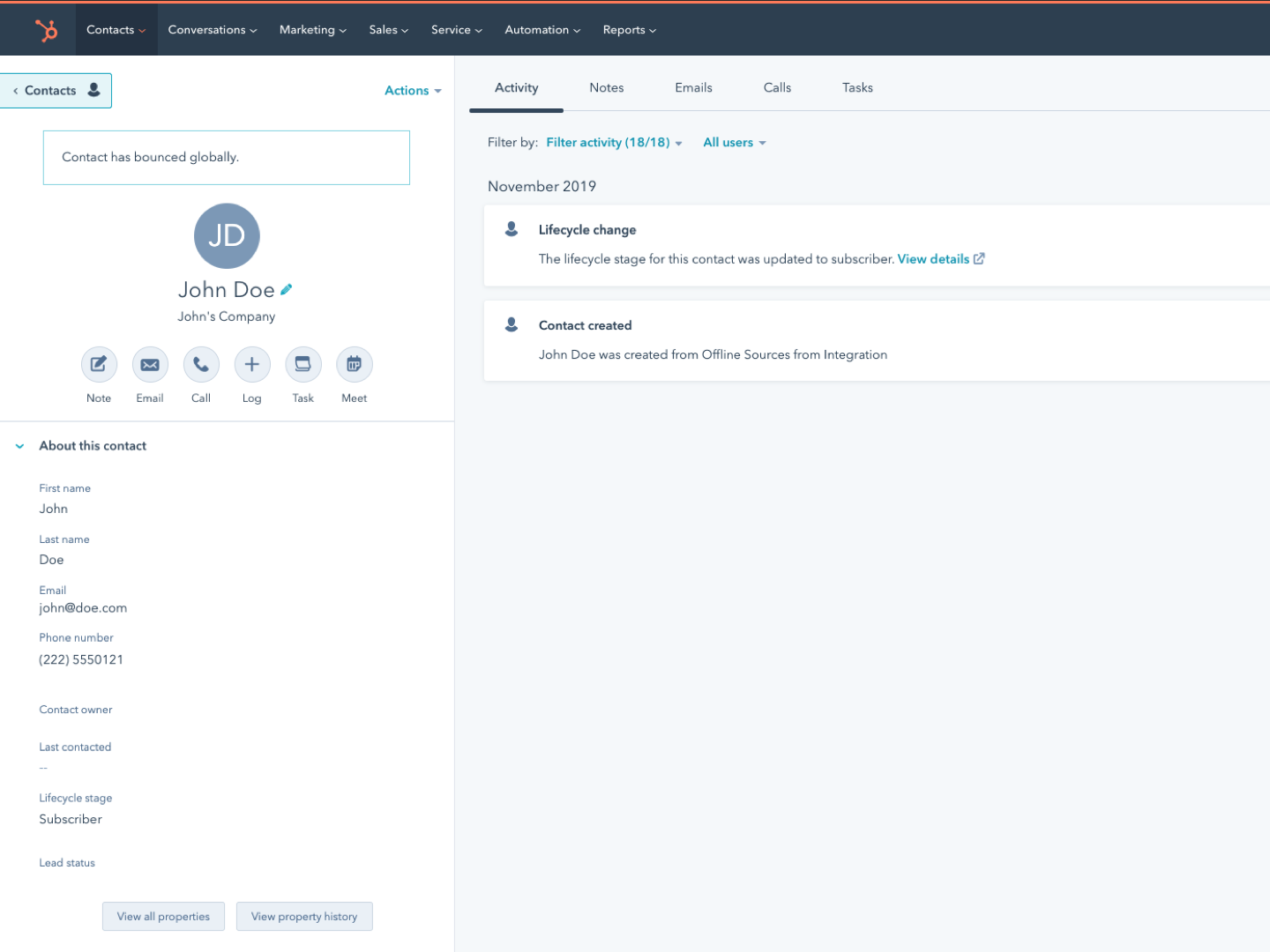Switch to the Calls tab
1270x952 pixels.
click(x=777, y=88)
